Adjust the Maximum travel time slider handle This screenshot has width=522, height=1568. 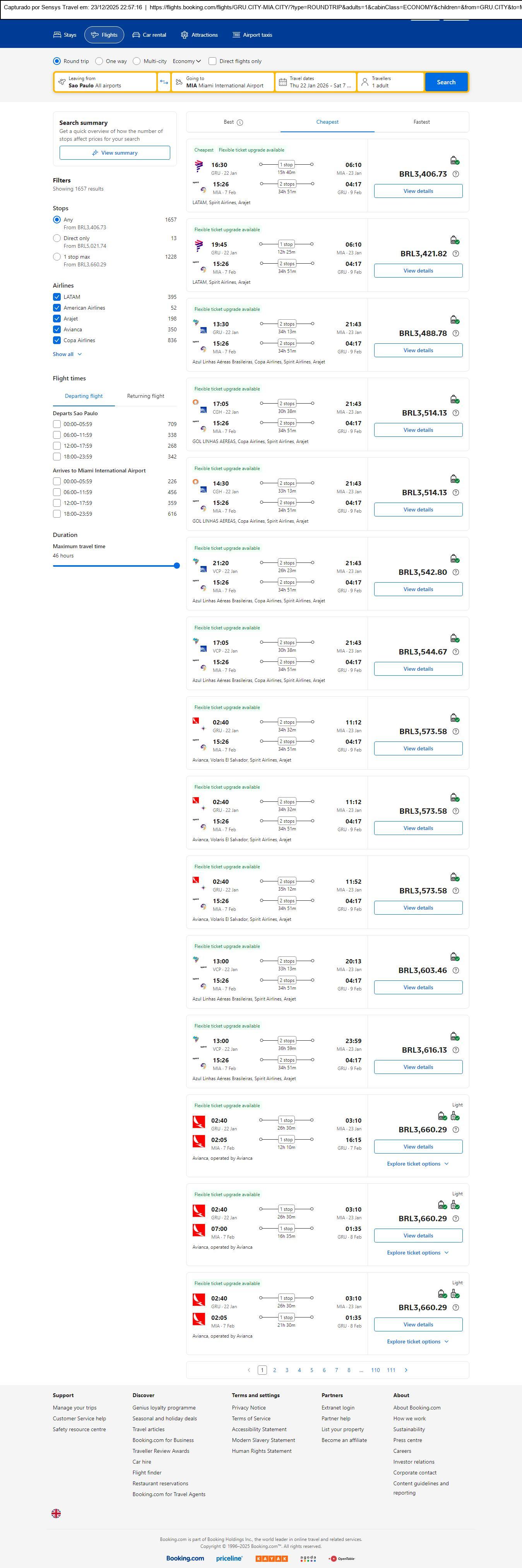click(x=176, y=566)
